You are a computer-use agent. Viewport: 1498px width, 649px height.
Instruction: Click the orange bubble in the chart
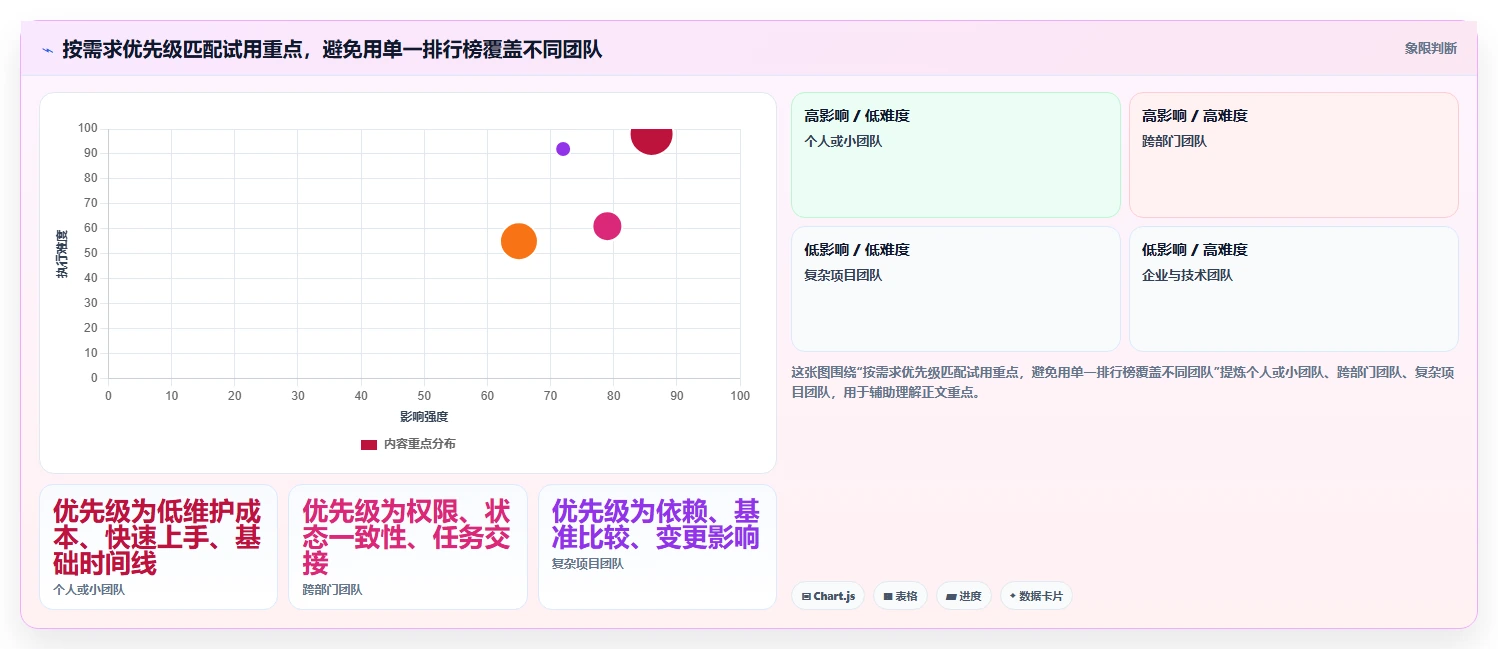pos(518,241)
